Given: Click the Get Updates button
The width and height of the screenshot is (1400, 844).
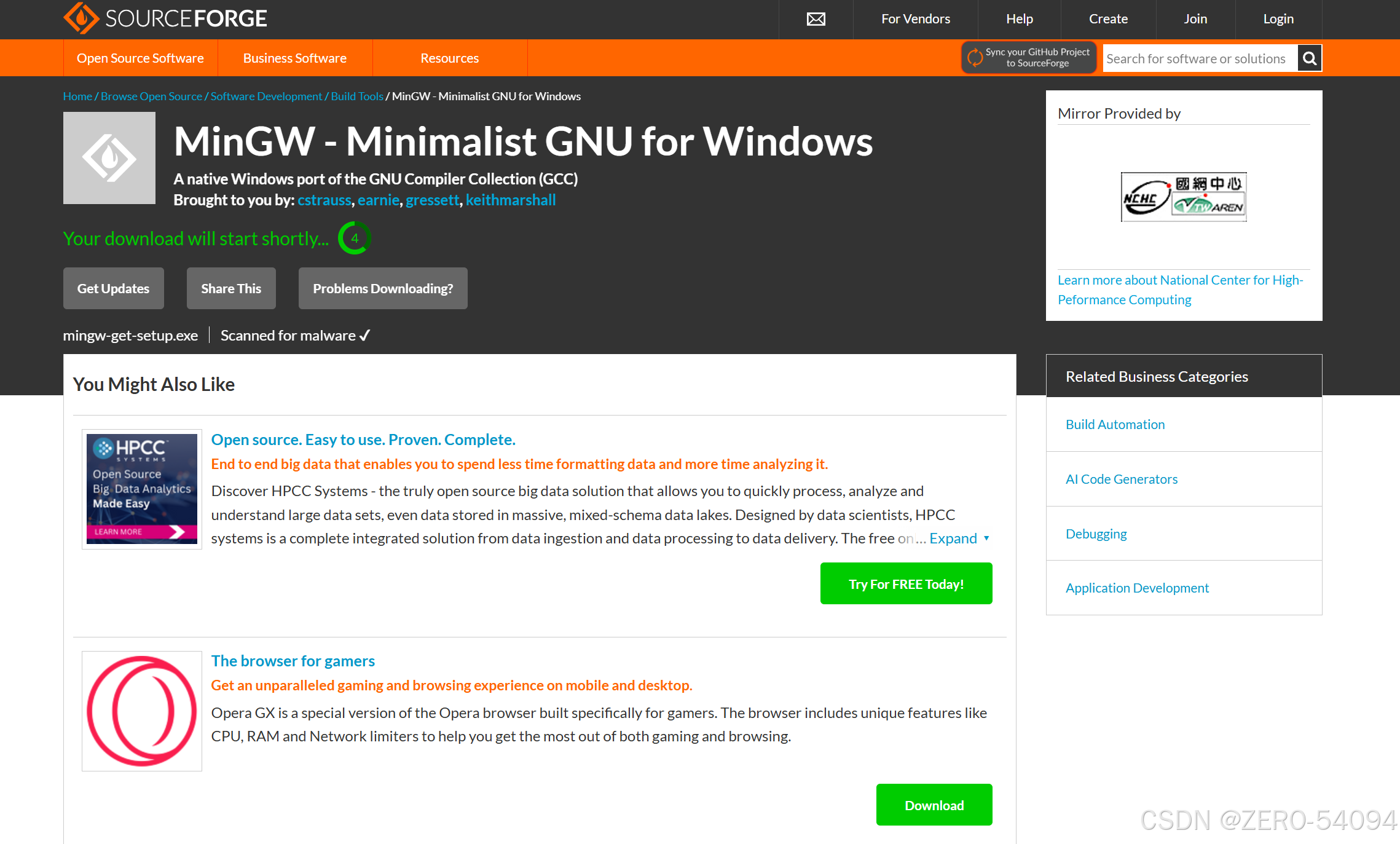Looking at the screenshot, I should coord(114,288).
